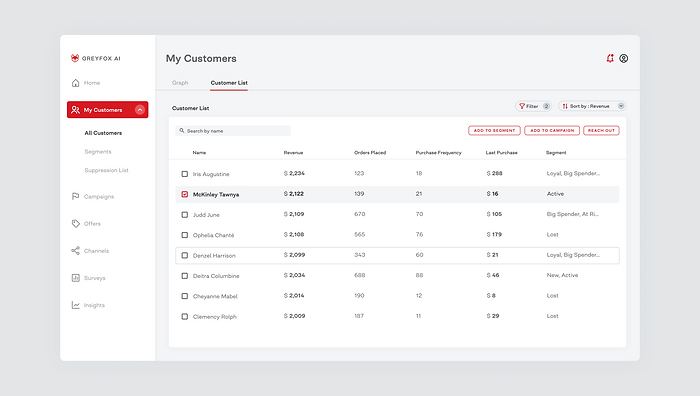Click the Reach Out button

601,130
